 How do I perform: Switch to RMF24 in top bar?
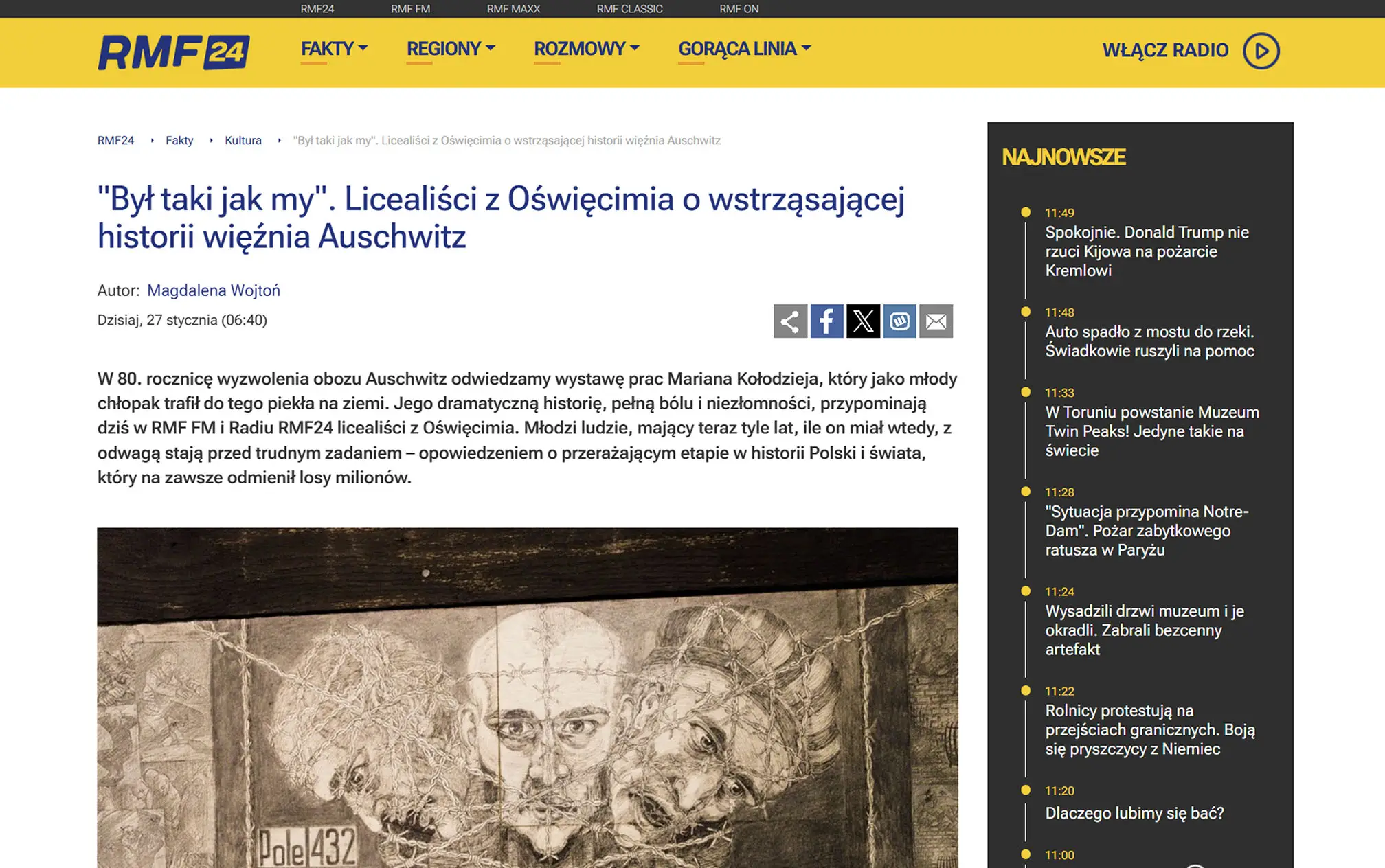[x=317, y=9]
